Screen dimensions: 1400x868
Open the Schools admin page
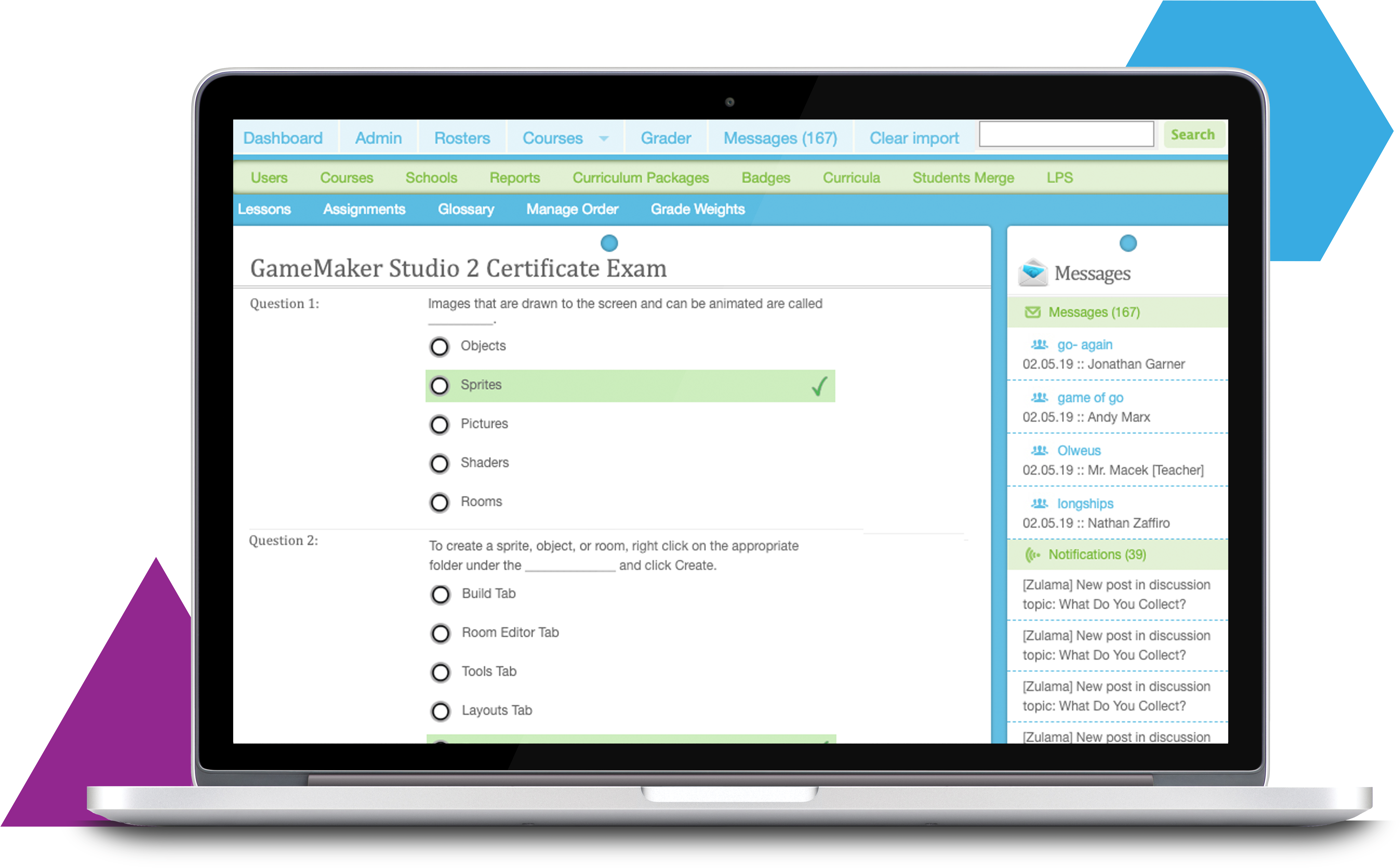tap(431, 177)
